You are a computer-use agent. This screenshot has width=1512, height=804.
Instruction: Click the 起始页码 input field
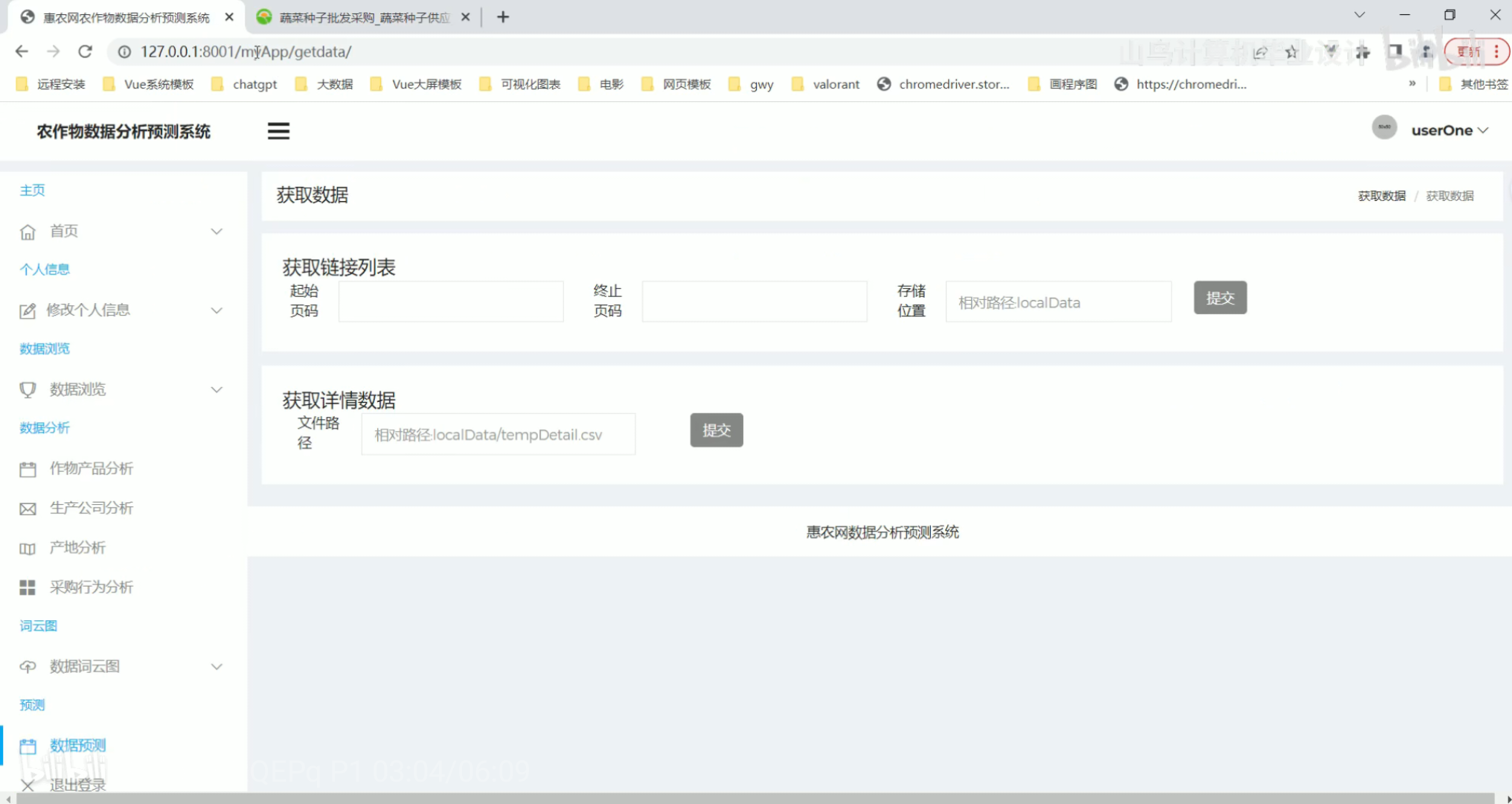[x=451, y=301]
